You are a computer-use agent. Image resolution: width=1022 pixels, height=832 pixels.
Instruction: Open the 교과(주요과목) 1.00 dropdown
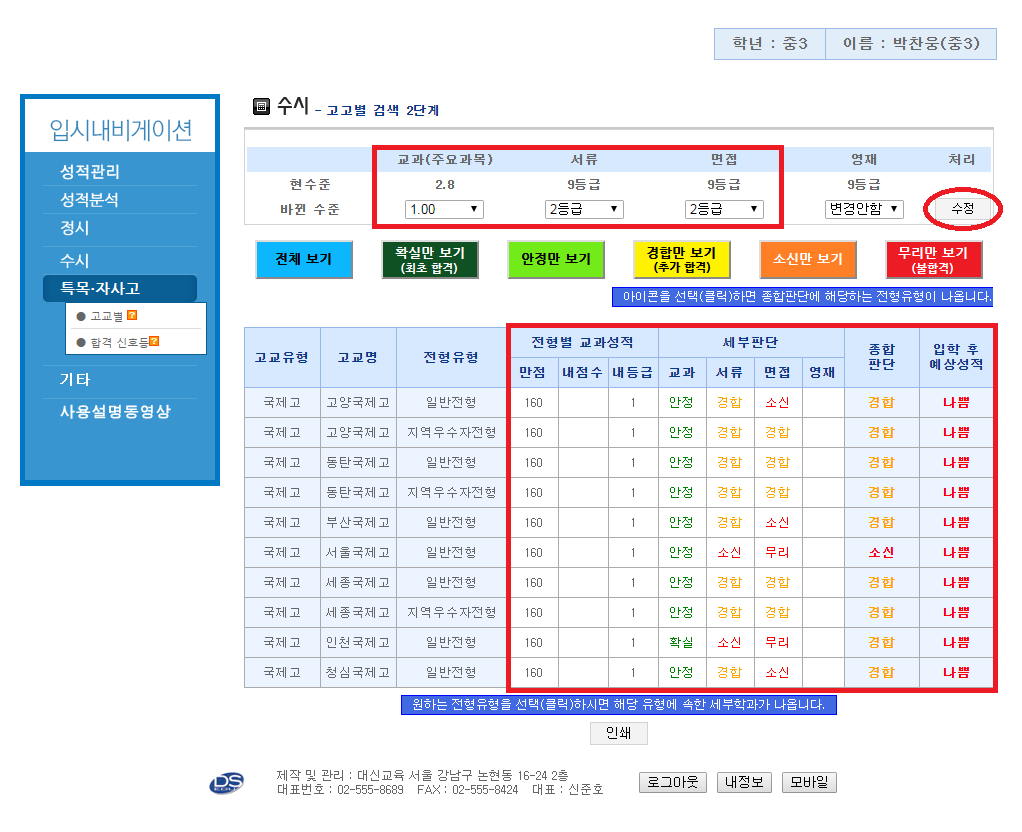coord(444,209)
